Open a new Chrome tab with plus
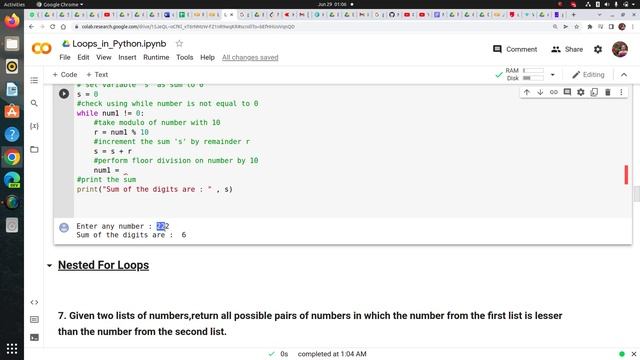The height and width of the screenshot is (360, 640). 573,15
